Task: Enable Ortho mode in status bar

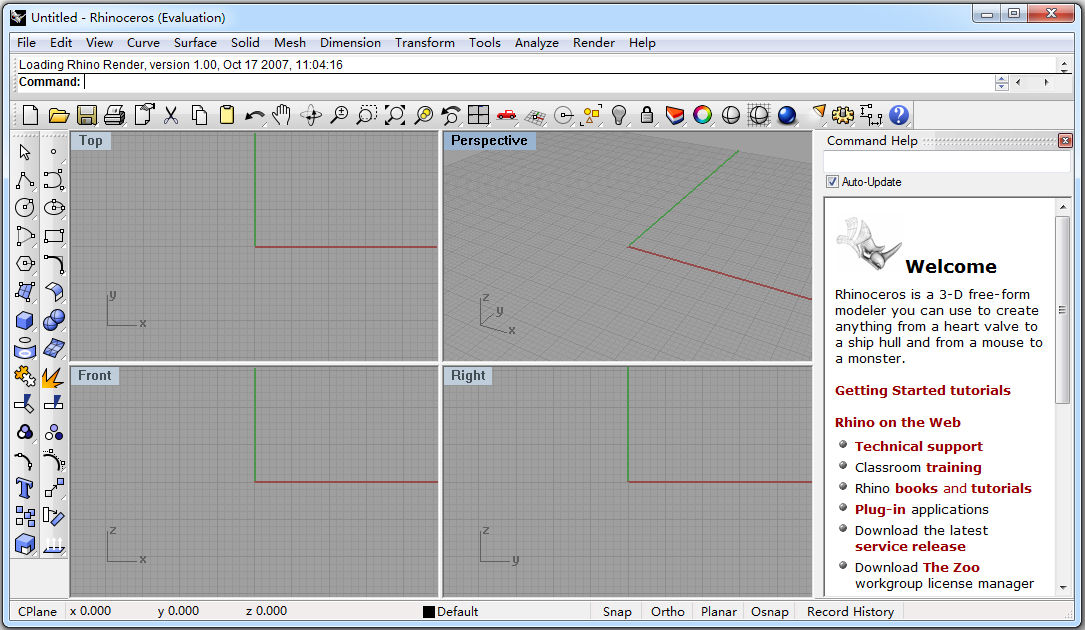Action: [x=668, y=611]
